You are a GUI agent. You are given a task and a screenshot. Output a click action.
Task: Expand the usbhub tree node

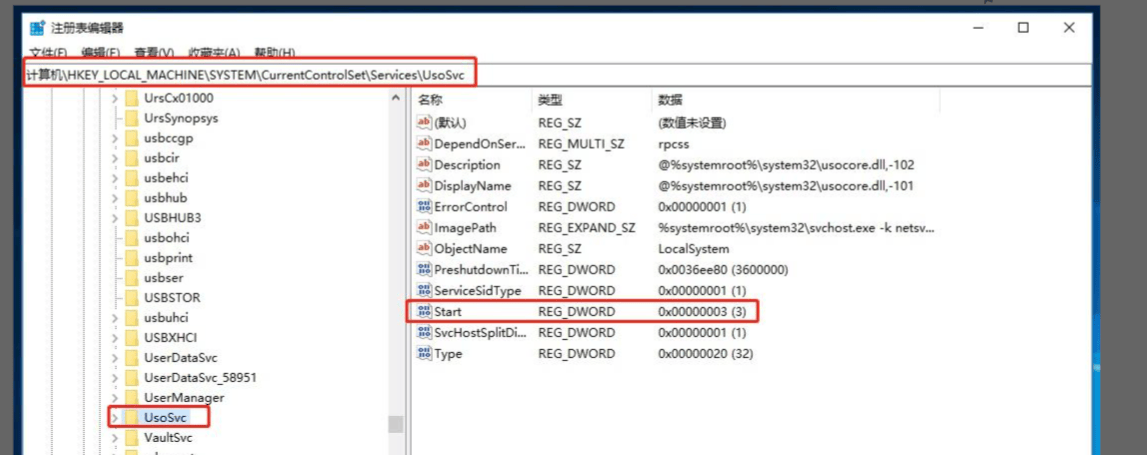click(x=114, y=198)
